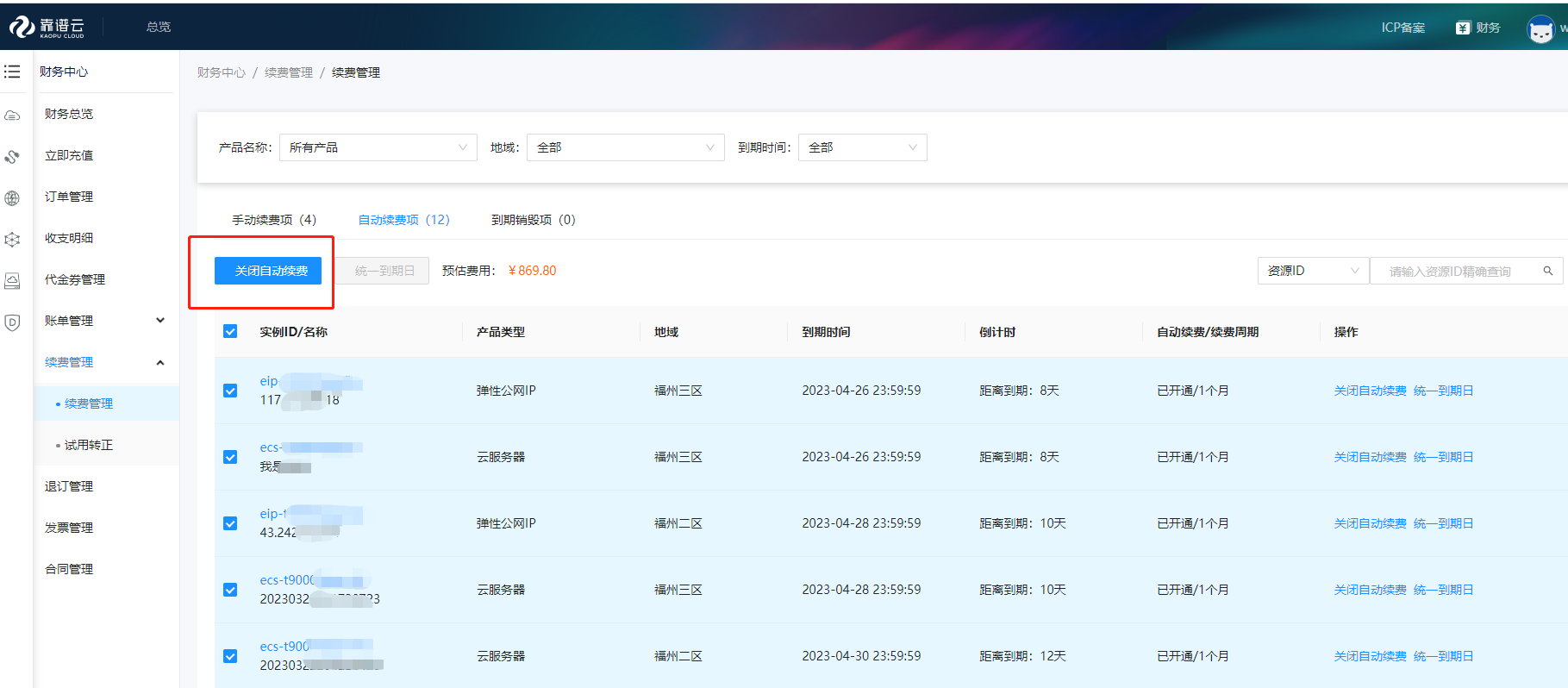This screenshot has height=688, width=1568.
Task: Click the Kaopu Cloud logo
Action: click(47, 28)
